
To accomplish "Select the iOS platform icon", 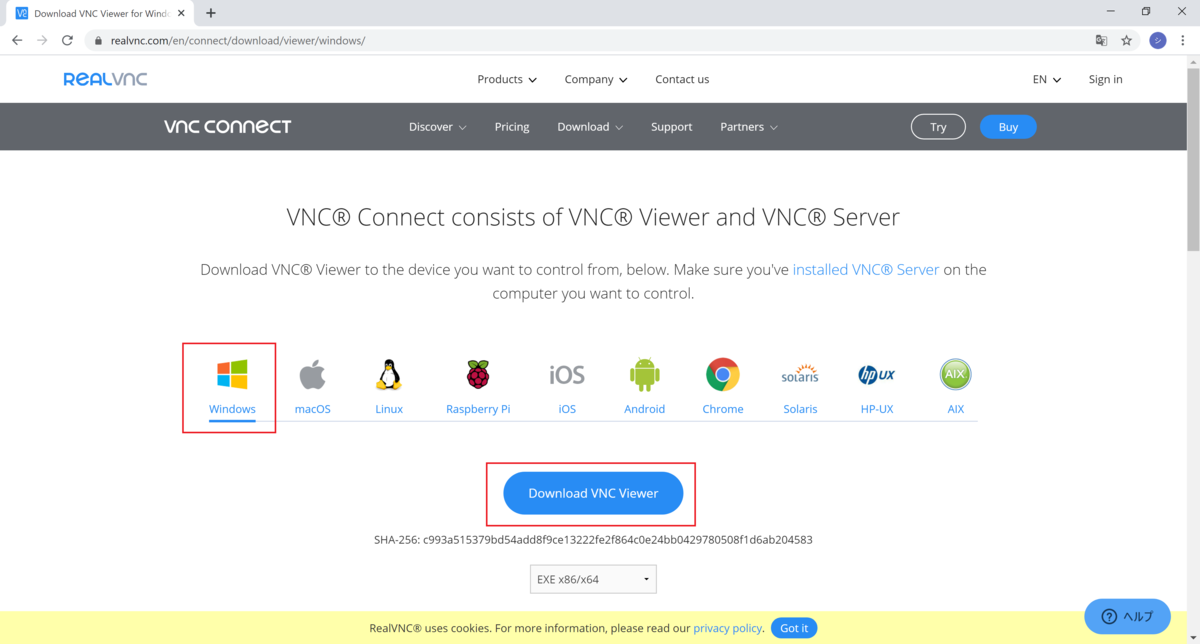I will click(567, 375).
